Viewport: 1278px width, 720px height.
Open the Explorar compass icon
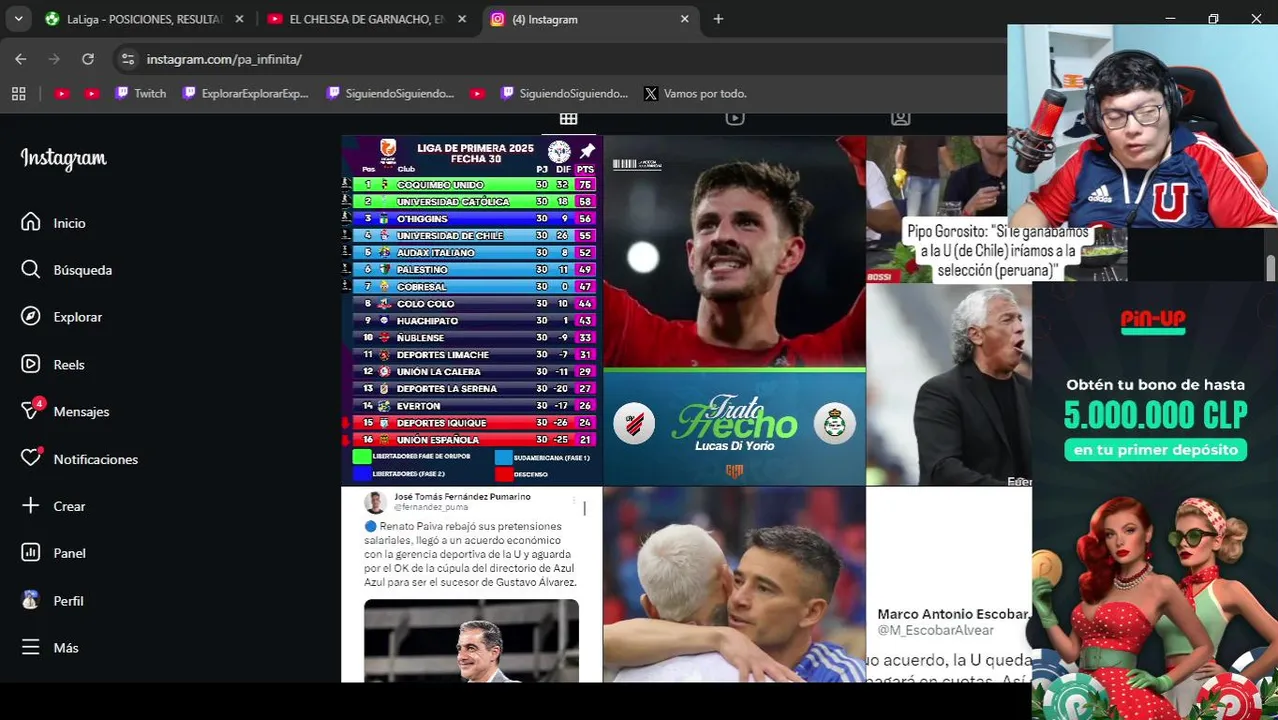coord(31,316)
